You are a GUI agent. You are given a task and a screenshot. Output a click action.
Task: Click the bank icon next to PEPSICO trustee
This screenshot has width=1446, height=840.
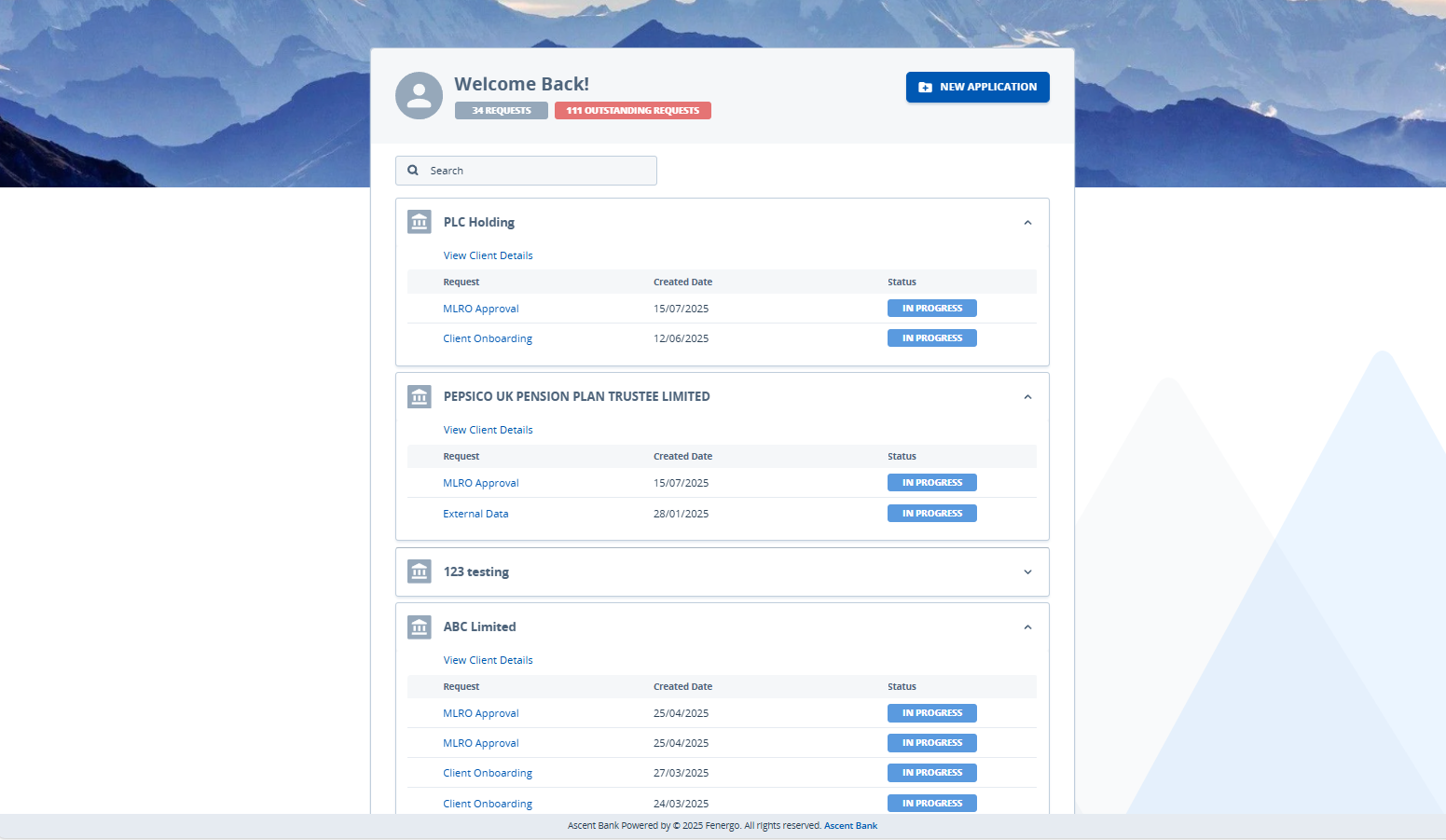(x=419, y=395)
